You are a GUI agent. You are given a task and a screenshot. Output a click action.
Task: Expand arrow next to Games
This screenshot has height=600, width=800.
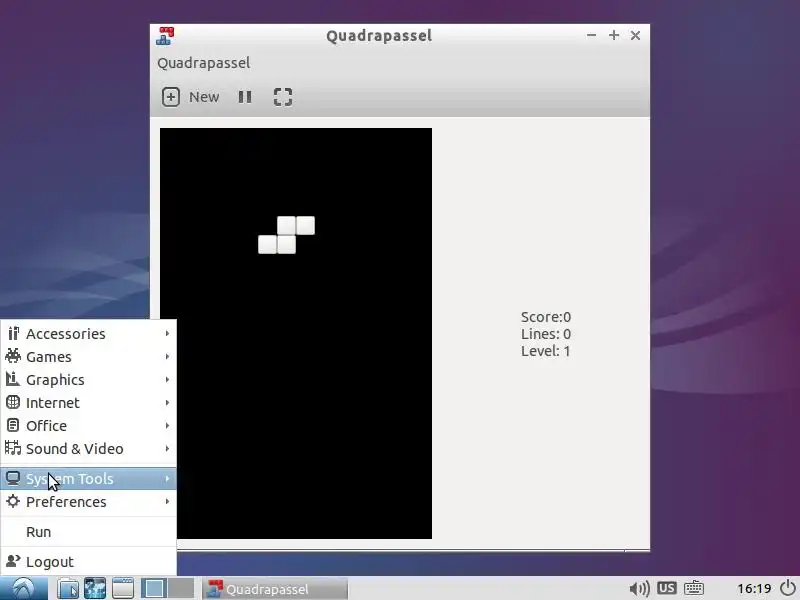click(x=167, y=357)
